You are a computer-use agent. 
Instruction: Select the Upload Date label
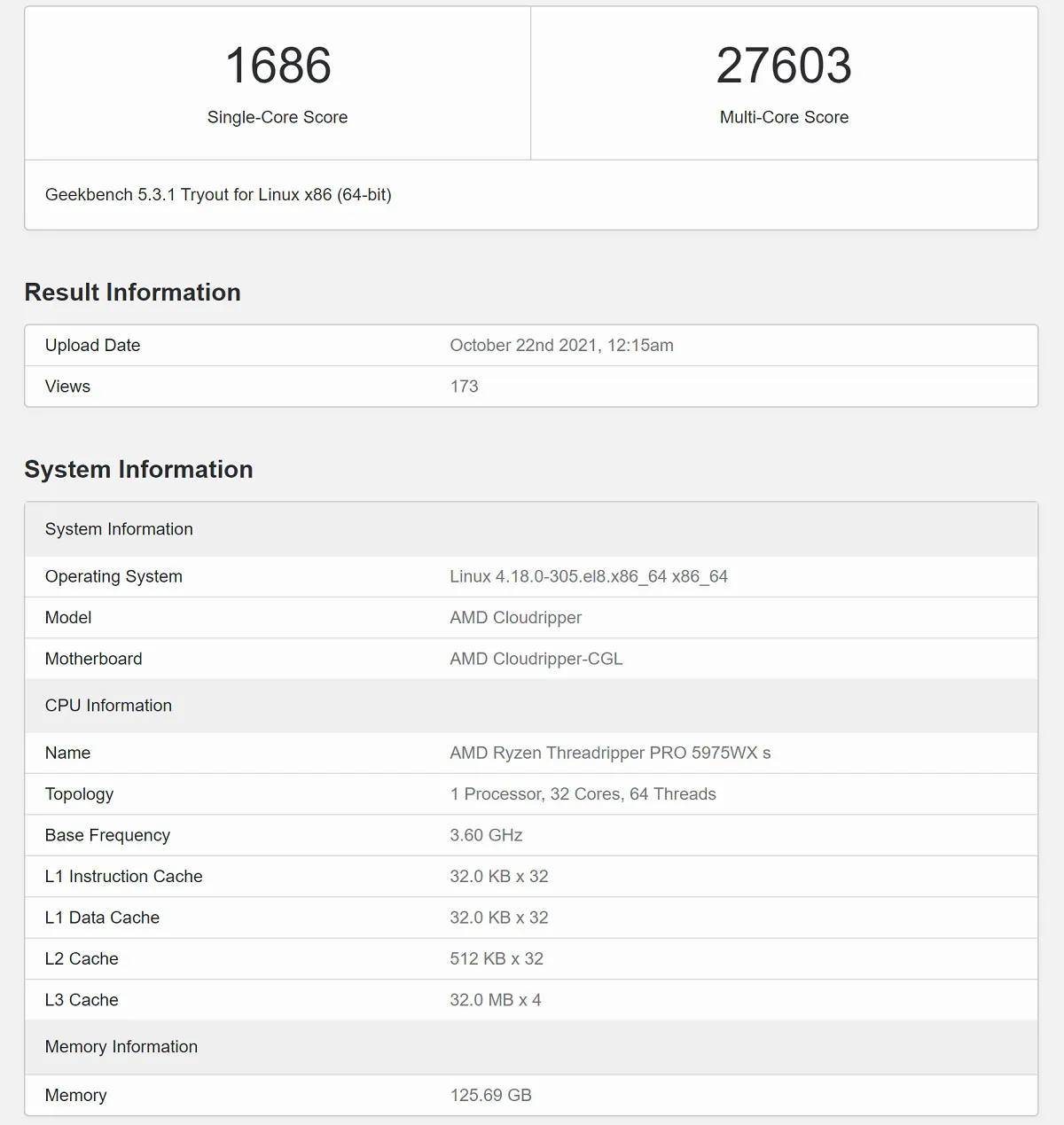point(92,346)
